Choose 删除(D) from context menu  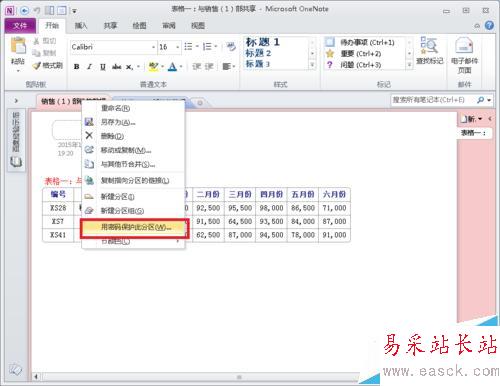tap(133, 136)
